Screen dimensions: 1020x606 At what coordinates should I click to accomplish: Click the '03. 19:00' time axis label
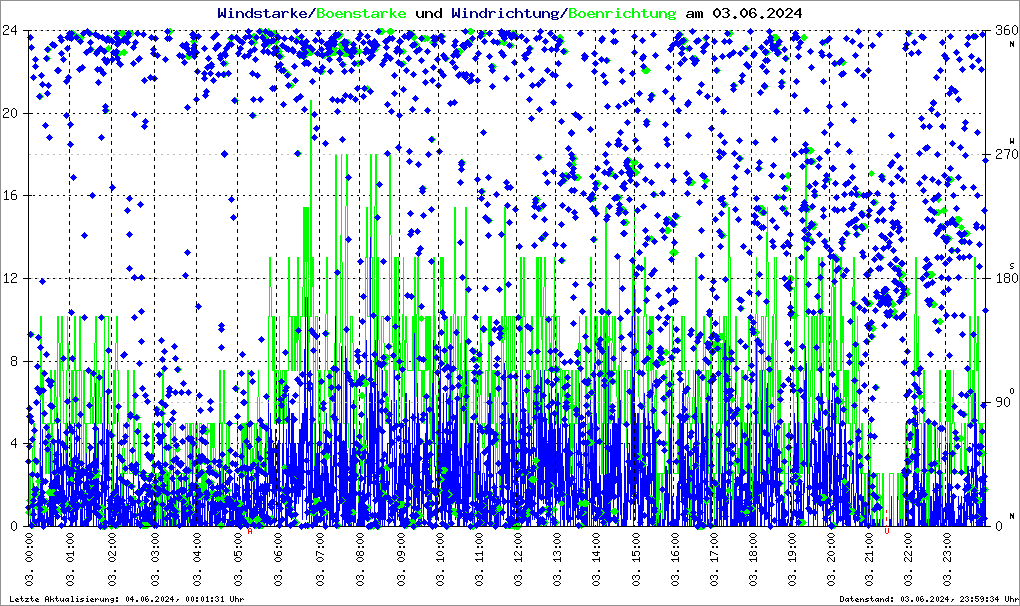click(x=793, y=558)
